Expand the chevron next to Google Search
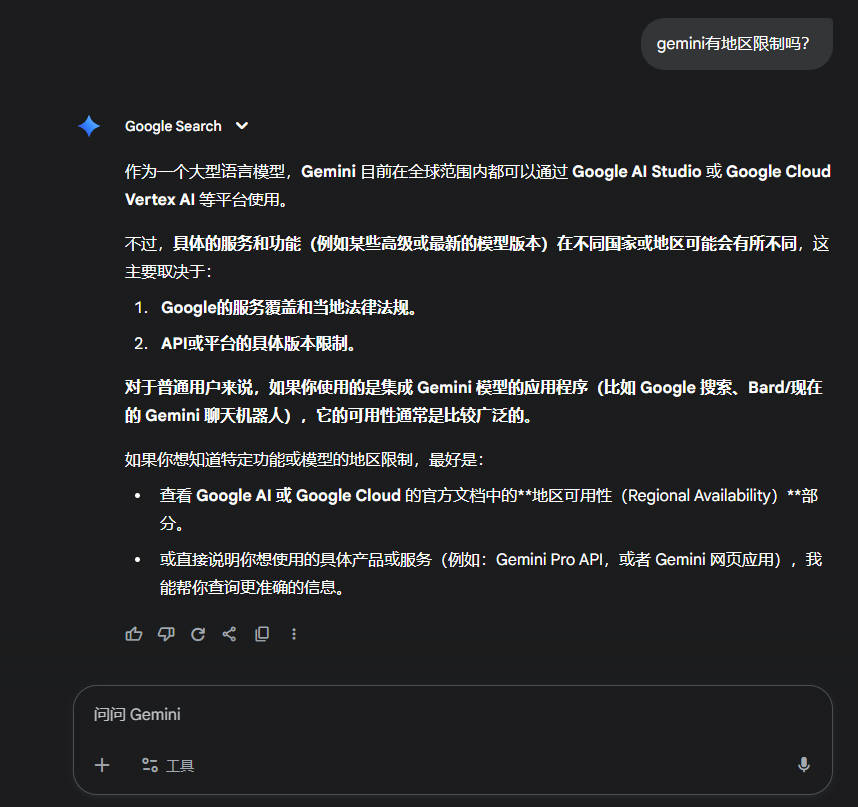 (242, 126)
